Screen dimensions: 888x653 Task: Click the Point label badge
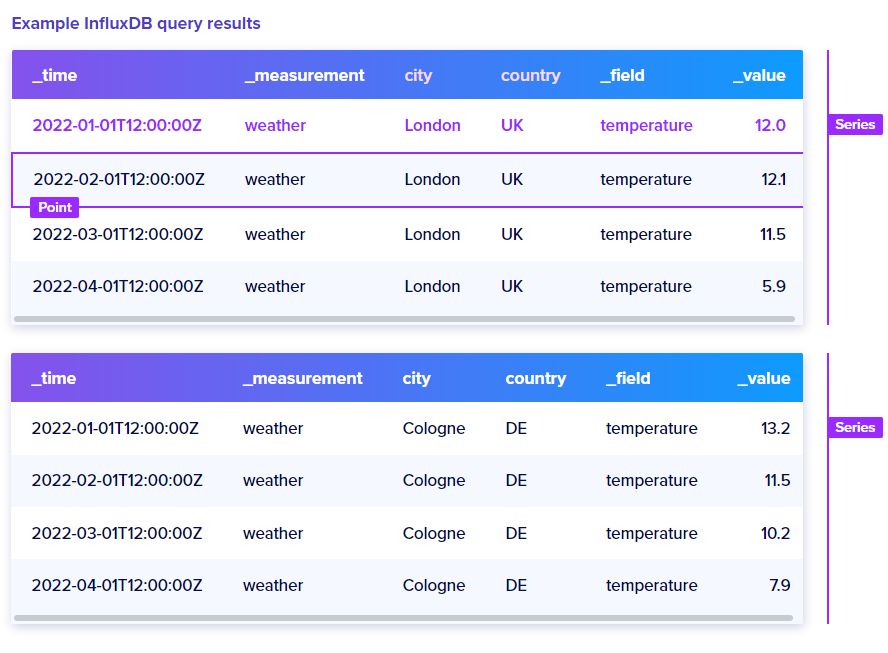54,207
